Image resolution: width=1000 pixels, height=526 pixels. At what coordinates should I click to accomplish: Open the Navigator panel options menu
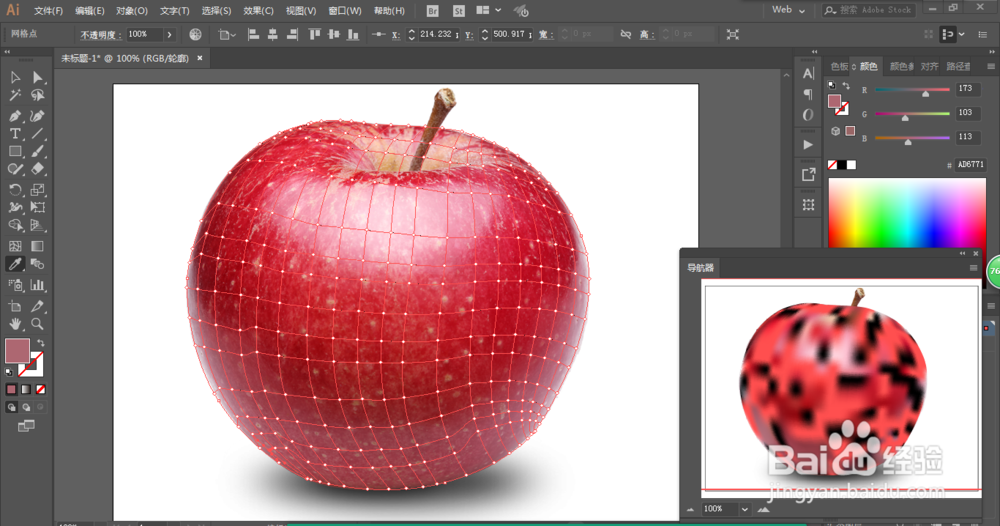click(973, 268)
